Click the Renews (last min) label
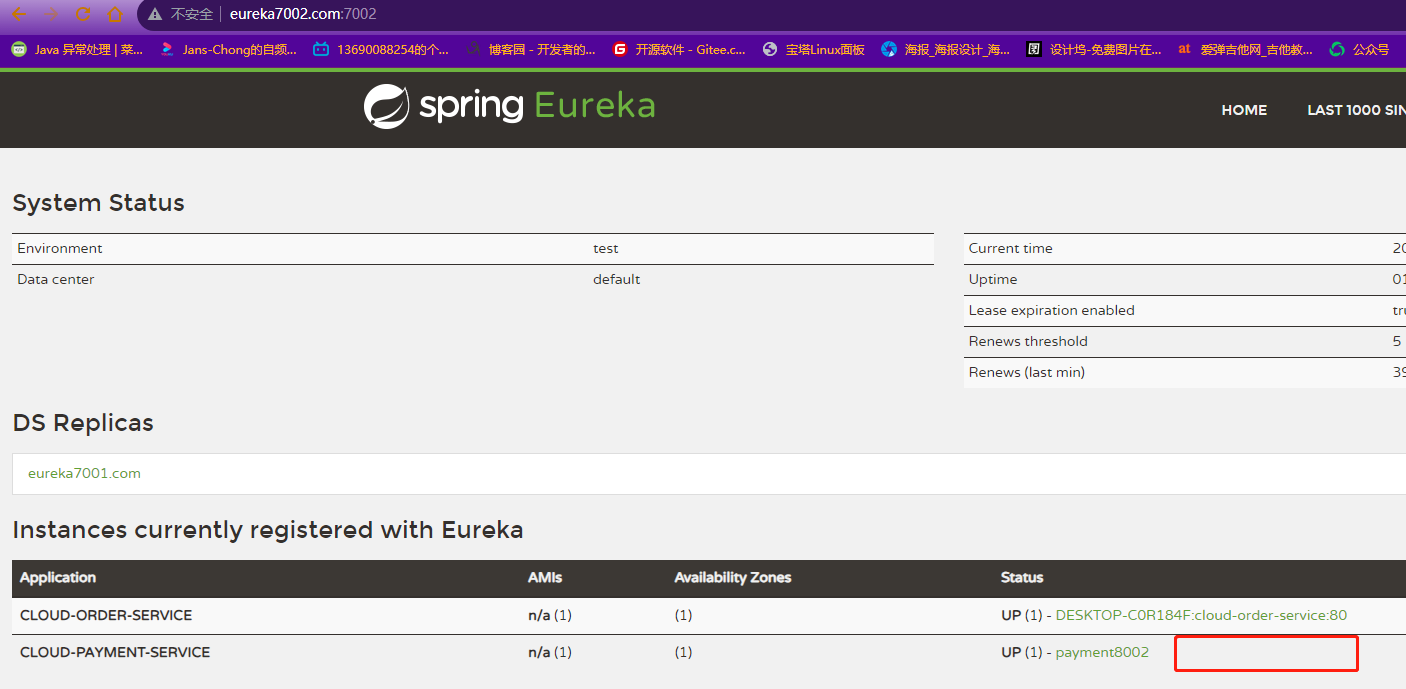Viewport: 1406px width, 689px height. [1027, 372]
